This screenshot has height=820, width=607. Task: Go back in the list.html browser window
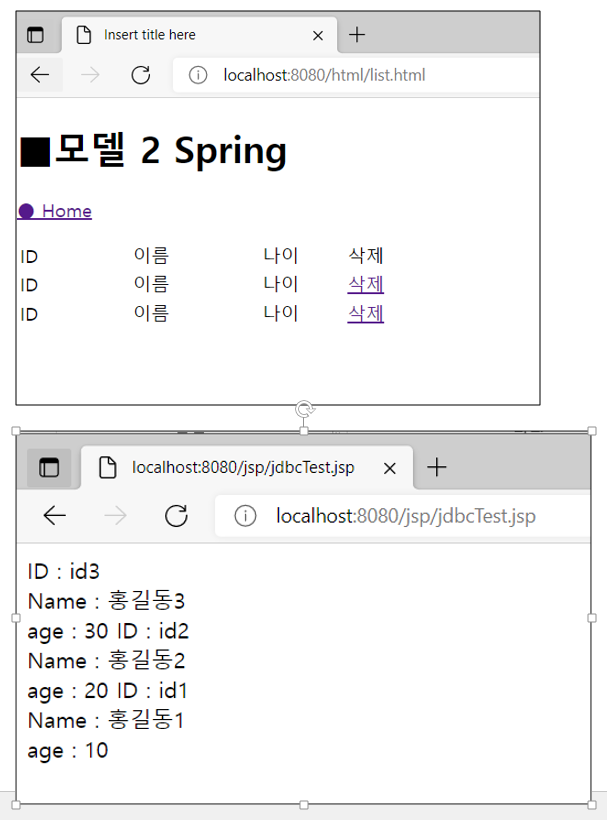(40, 75)
